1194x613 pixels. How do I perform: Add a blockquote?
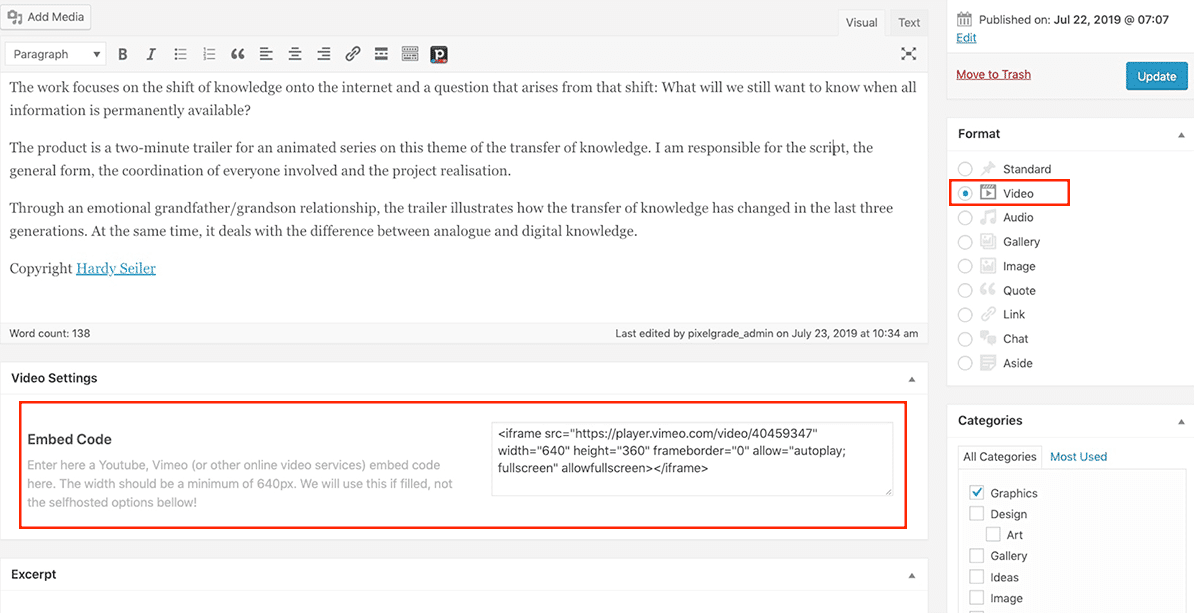[238, 54]
